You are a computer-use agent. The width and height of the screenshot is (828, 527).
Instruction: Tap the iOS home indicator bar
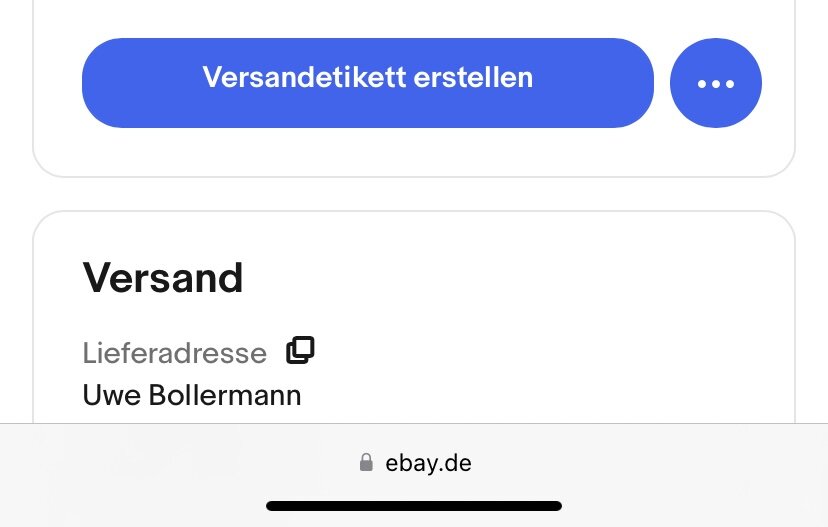coord(414,506)
